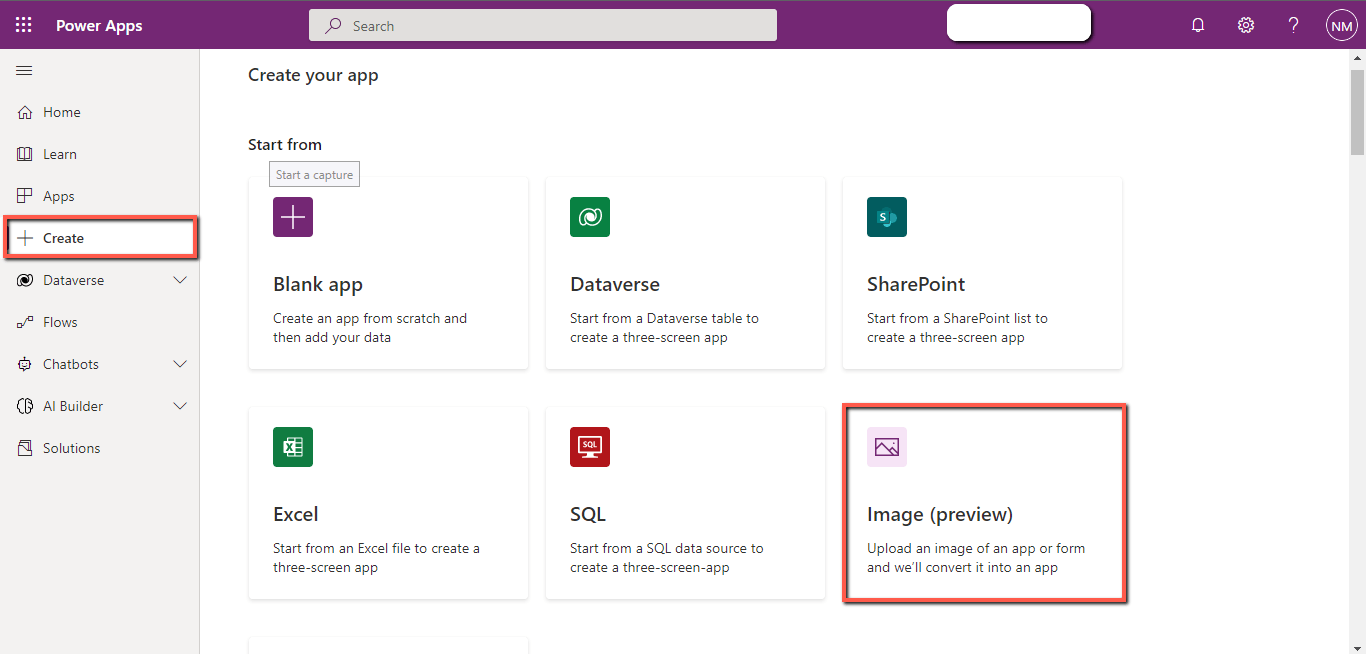This screenshot has height=654, width=1366.
Task: Click "Start from an Excel file" description
Action: pos(376,558)
